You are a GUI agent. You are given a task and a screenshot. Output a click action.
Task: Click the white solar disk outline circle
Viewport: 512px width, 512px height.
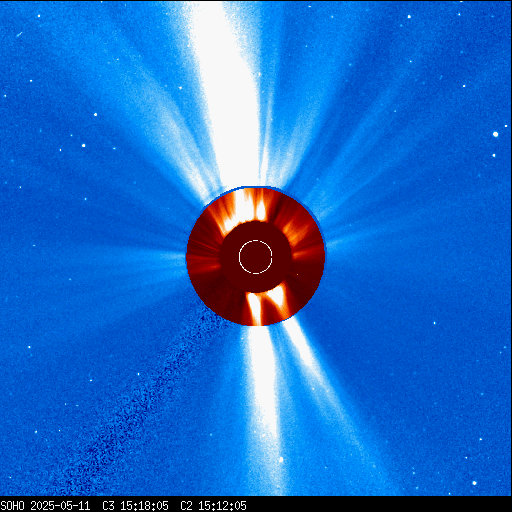256,257
